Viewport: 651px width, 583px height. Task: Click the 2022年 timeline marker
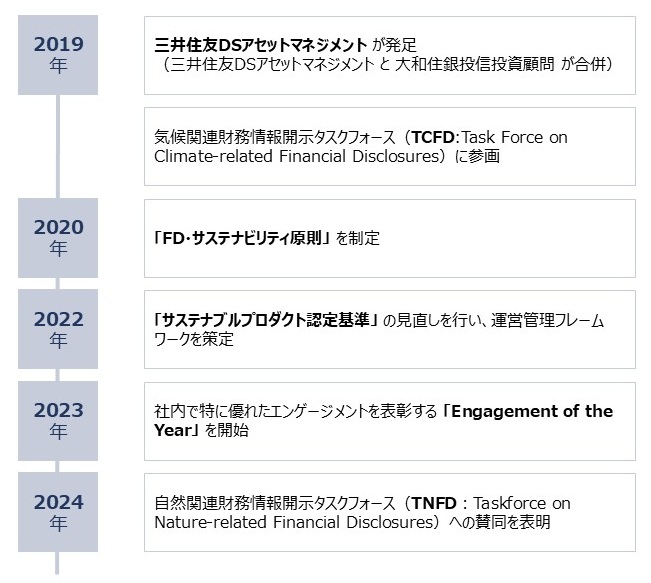tap(58, 330)
